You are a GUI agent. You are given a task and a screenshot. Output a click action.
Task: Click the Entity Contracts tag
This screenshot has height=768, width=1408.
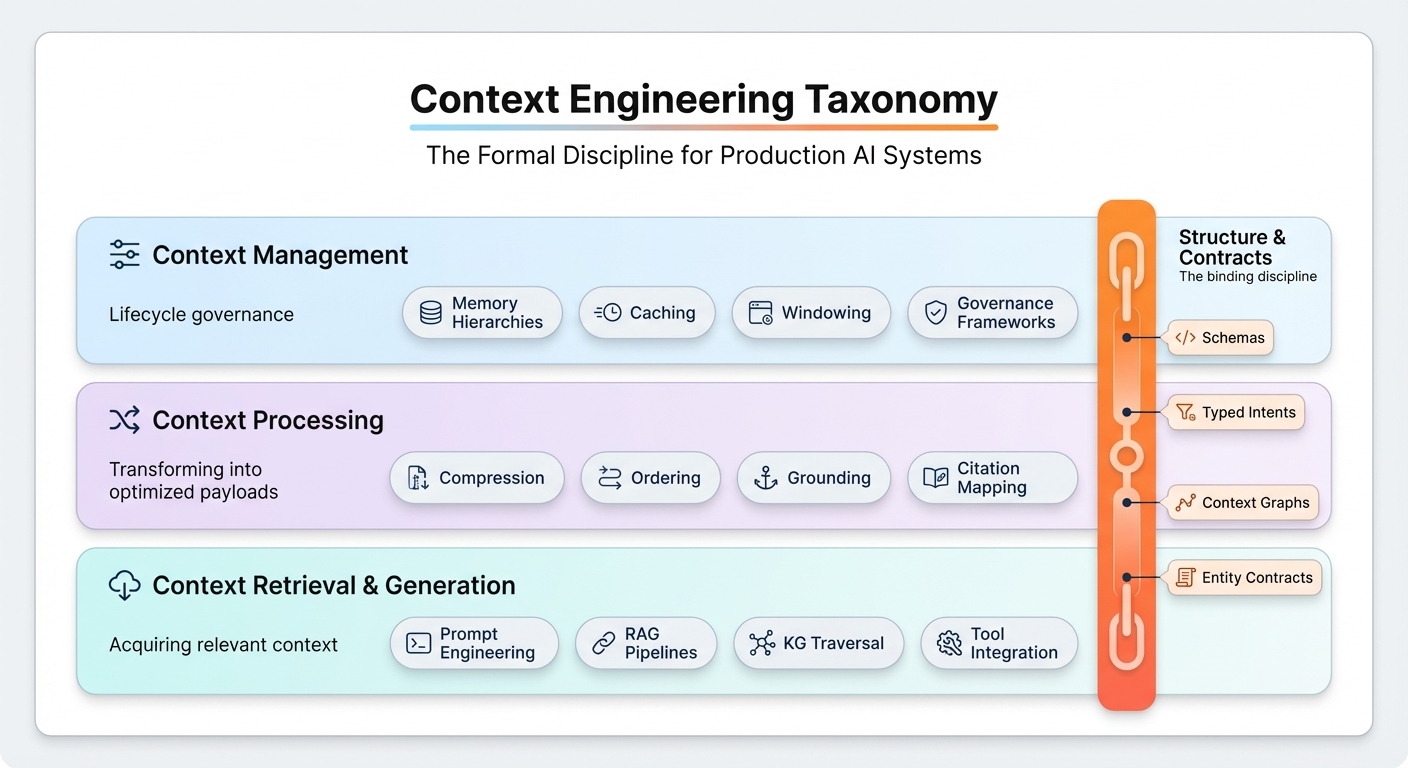(x=1245, y=578)
